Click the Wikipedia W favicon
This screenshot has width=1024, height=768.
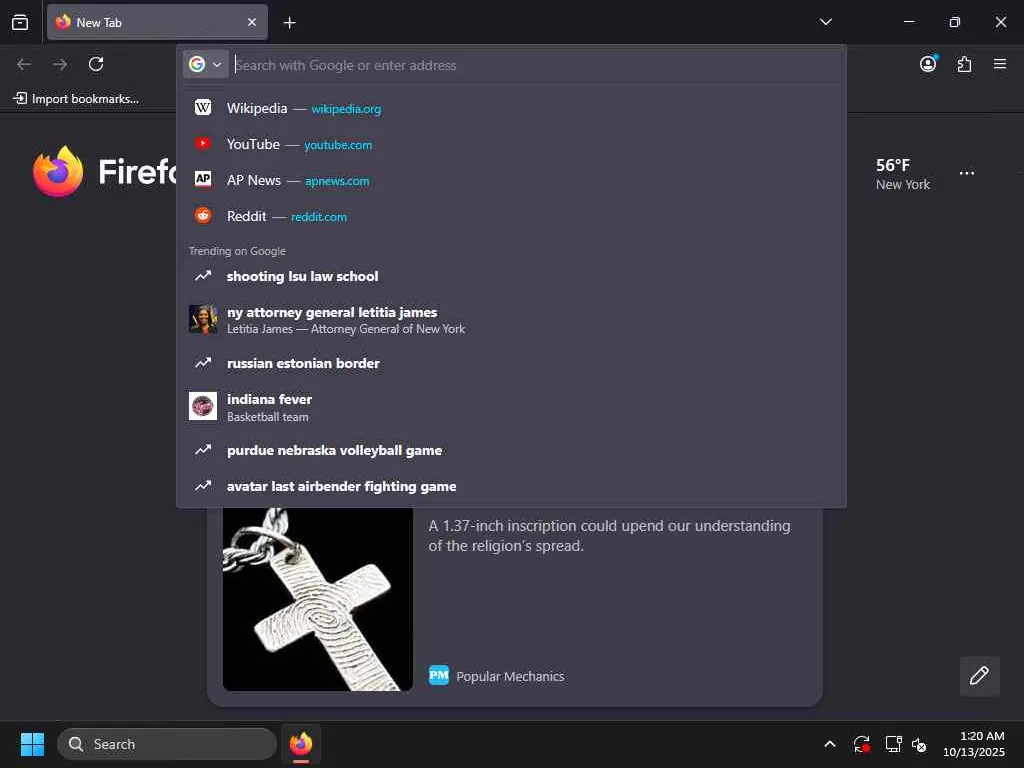click(x=203, y=108)
